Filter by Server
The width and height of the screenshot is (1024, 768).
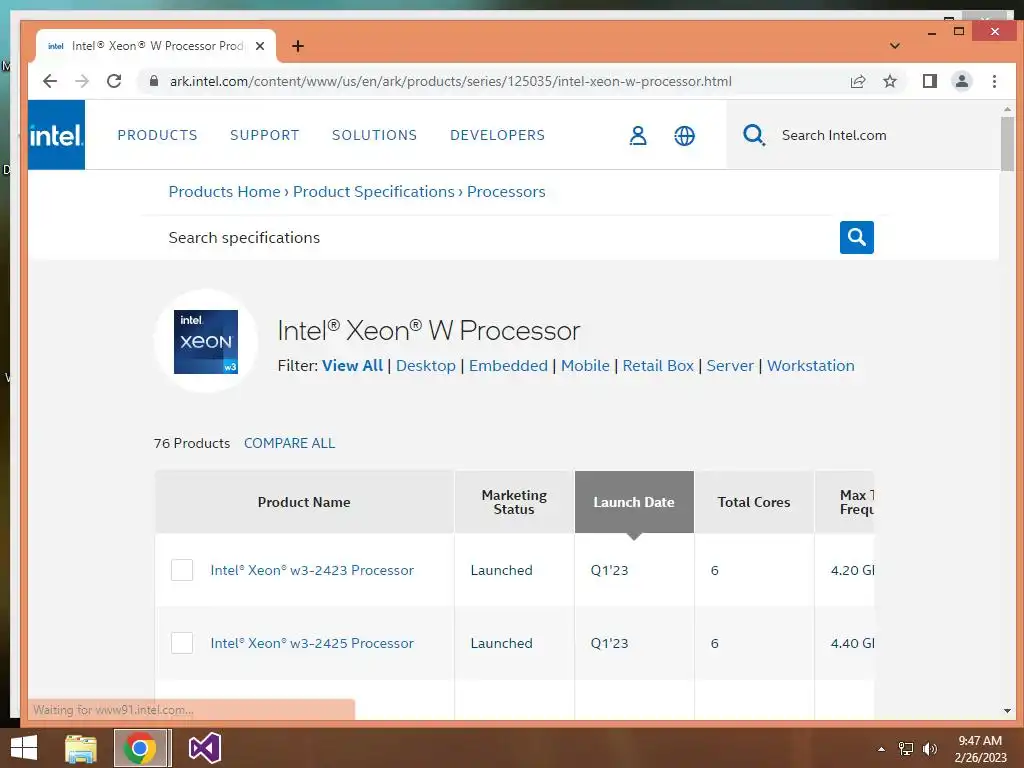(730, 366)
